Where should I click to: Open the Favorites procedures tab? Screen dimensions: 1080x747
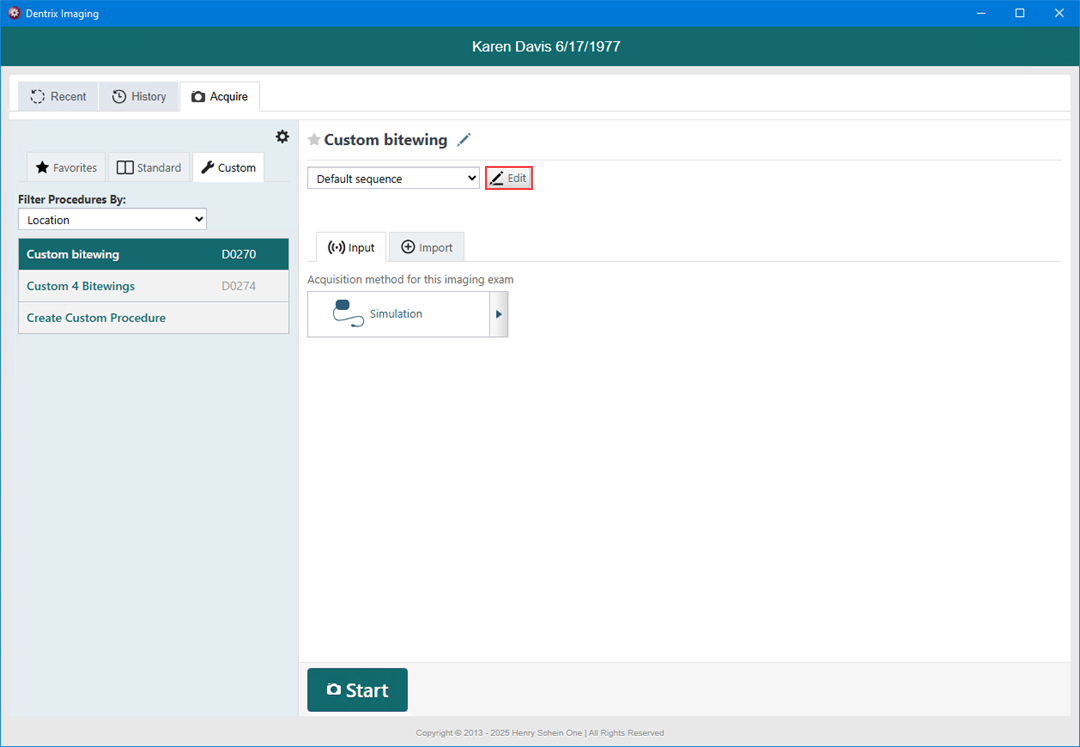coord(67,168)
